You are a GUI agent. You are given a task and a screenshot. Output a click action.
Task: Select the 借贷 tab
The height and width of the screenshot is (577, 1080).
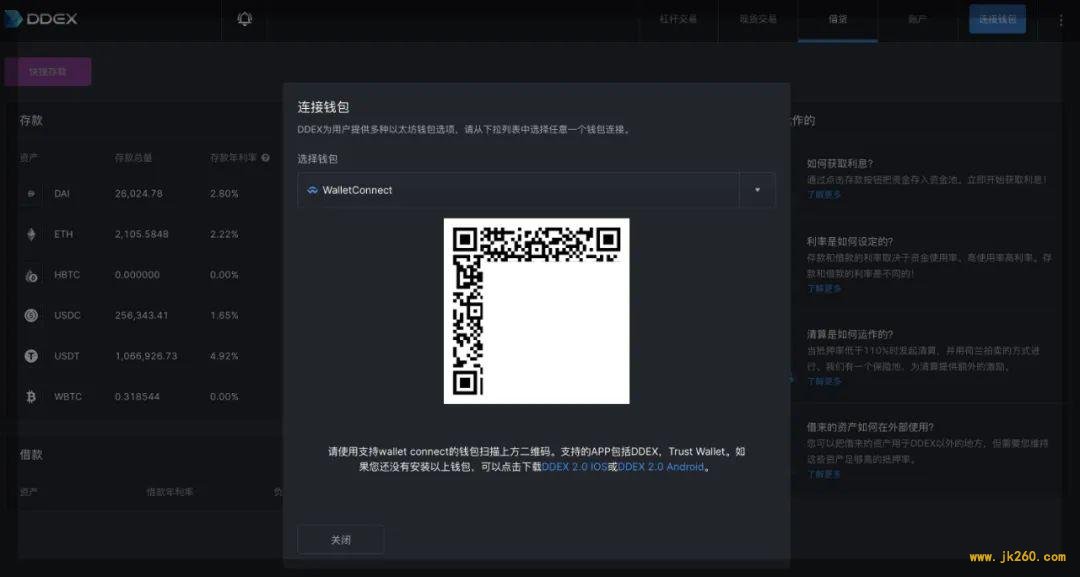coord(838,19)
